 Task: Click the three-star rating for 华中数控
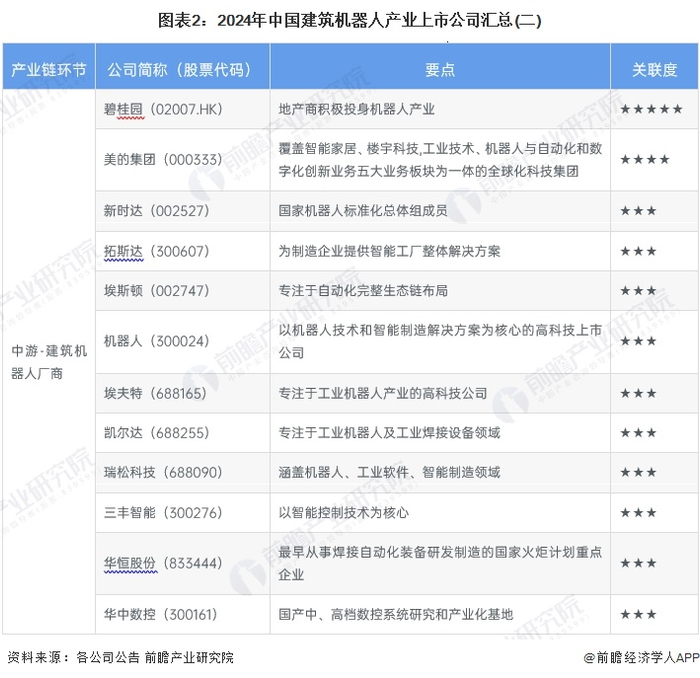coord(638,614)
